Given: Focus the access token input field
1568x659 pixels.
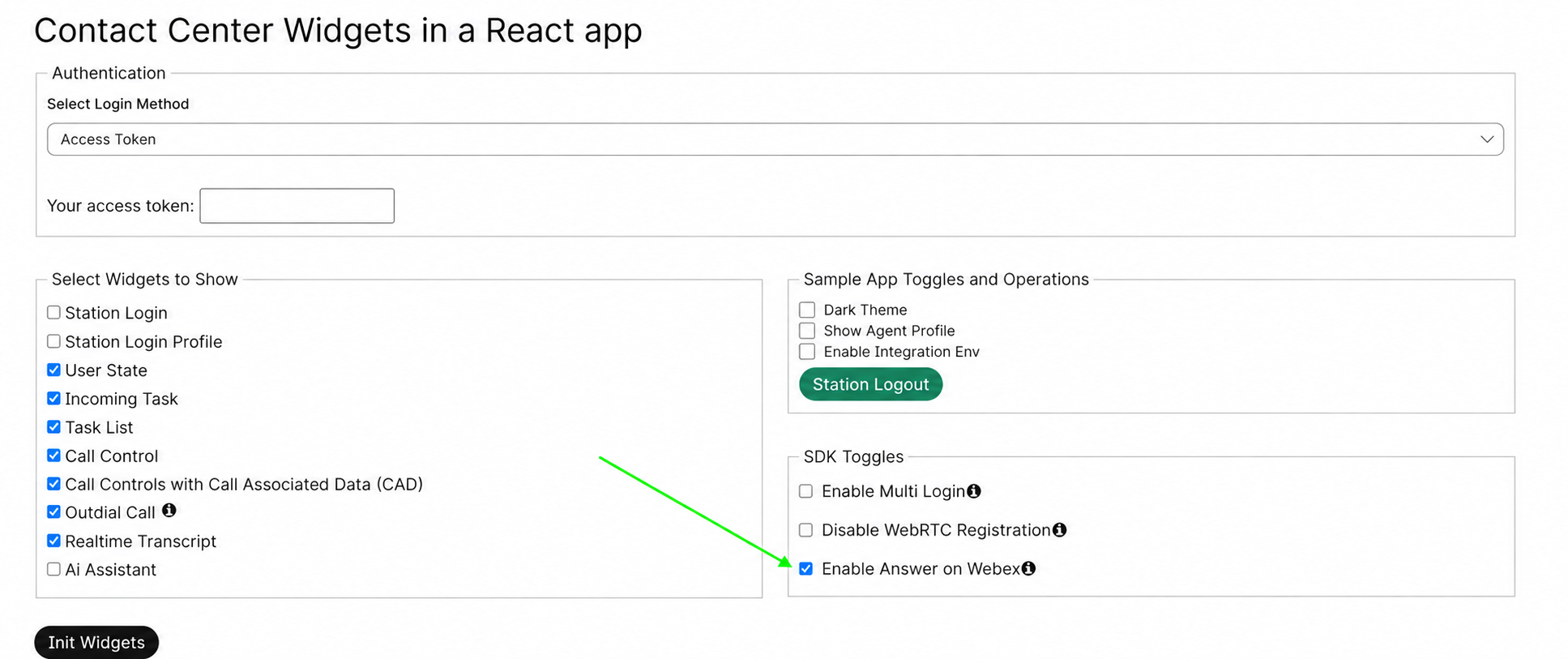Looking at the screenshot, I should [297, 206].
